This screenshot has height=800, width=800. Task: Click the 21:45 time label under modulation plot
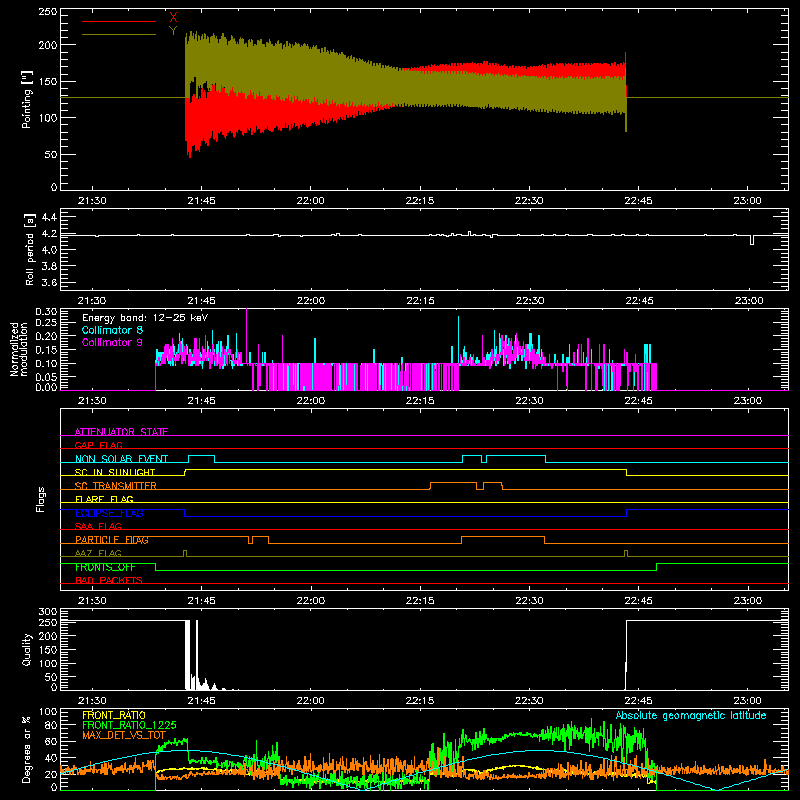coord(202,401)
